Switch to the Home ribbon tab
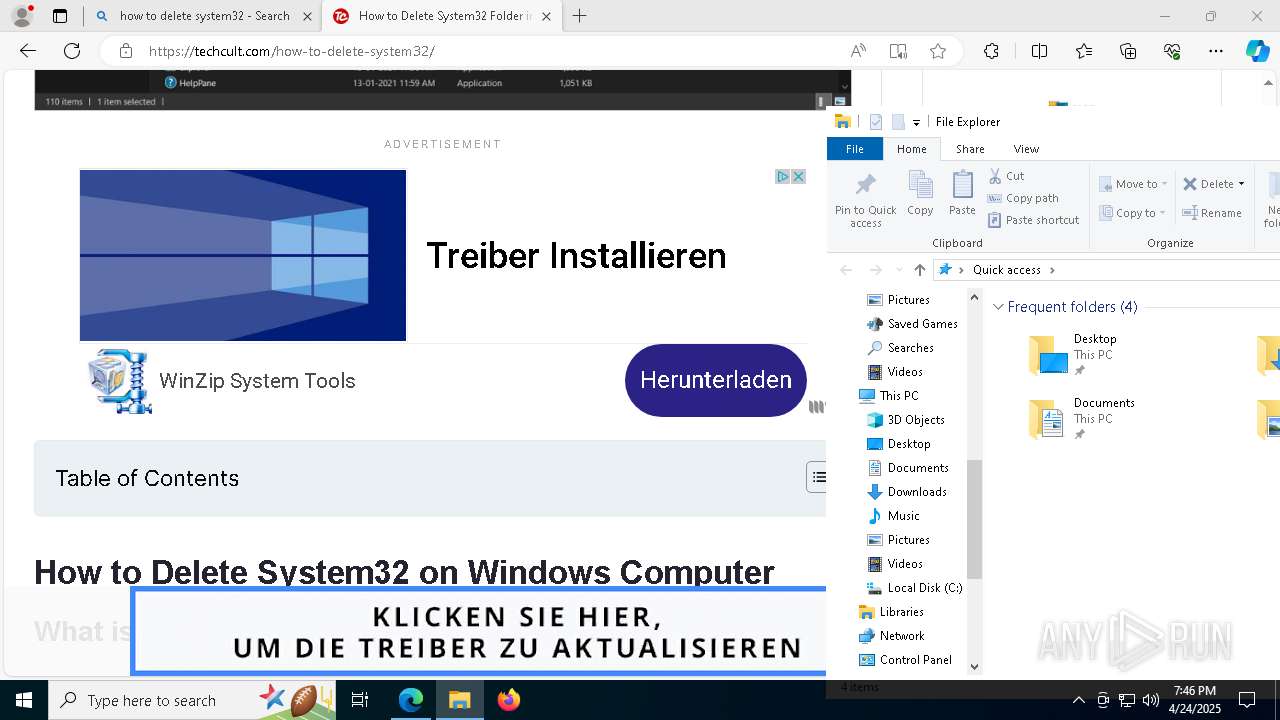Image resolution: width=1280 pixels, height=720 pixels. tap(911, 149)
